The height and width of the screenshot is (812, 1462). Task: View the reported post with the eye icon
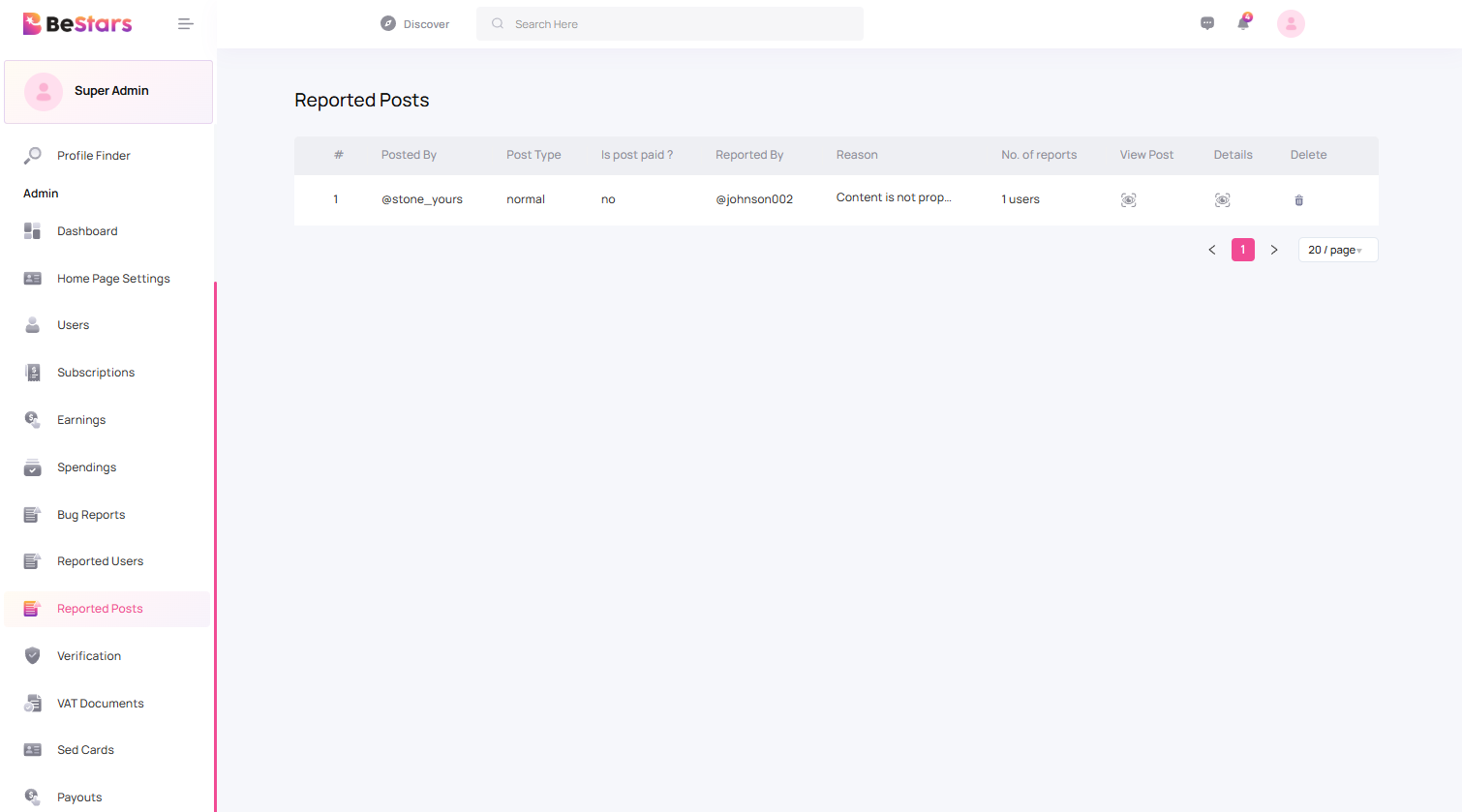tap(1128, 199)
